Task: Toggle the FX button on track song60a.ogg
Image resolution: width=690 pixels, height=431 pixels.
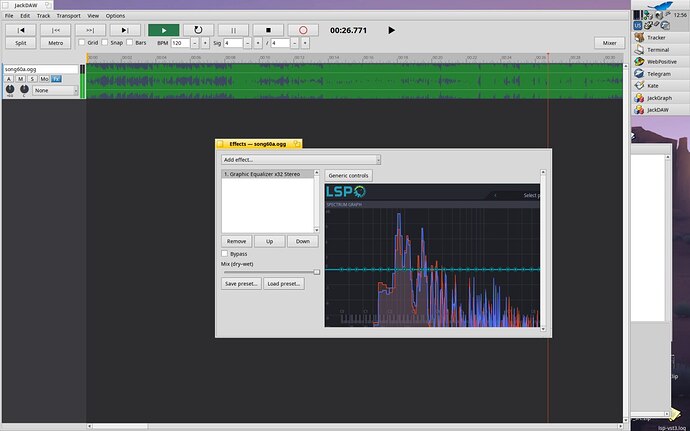Action: point(56,79)
